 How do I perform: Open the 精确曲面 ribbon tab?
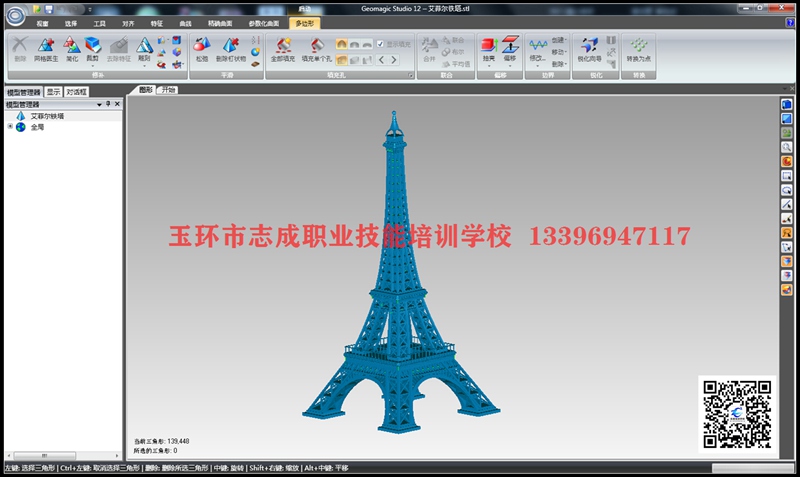pos(220,23)
